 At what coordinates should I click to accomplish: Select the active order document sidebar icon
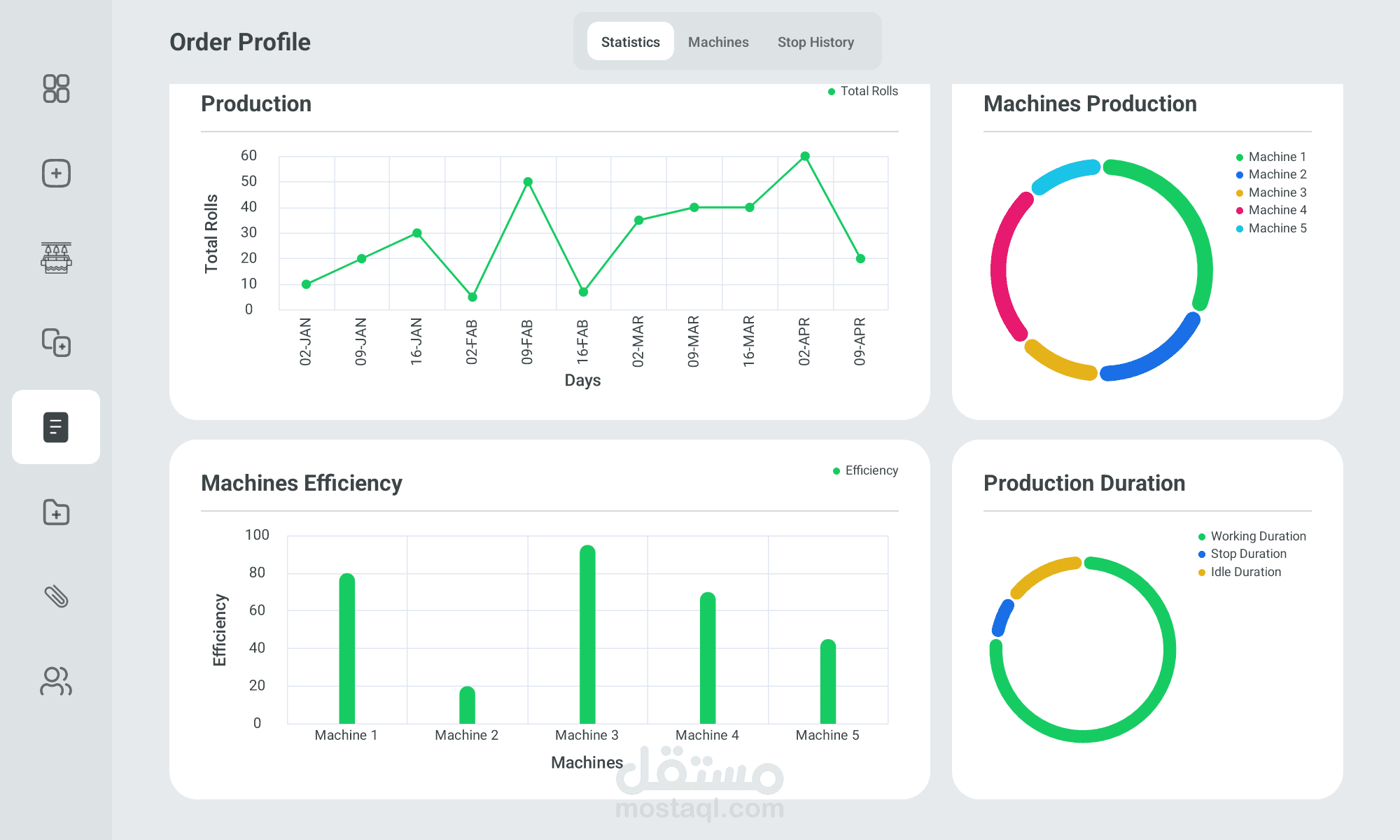point(56,427)
